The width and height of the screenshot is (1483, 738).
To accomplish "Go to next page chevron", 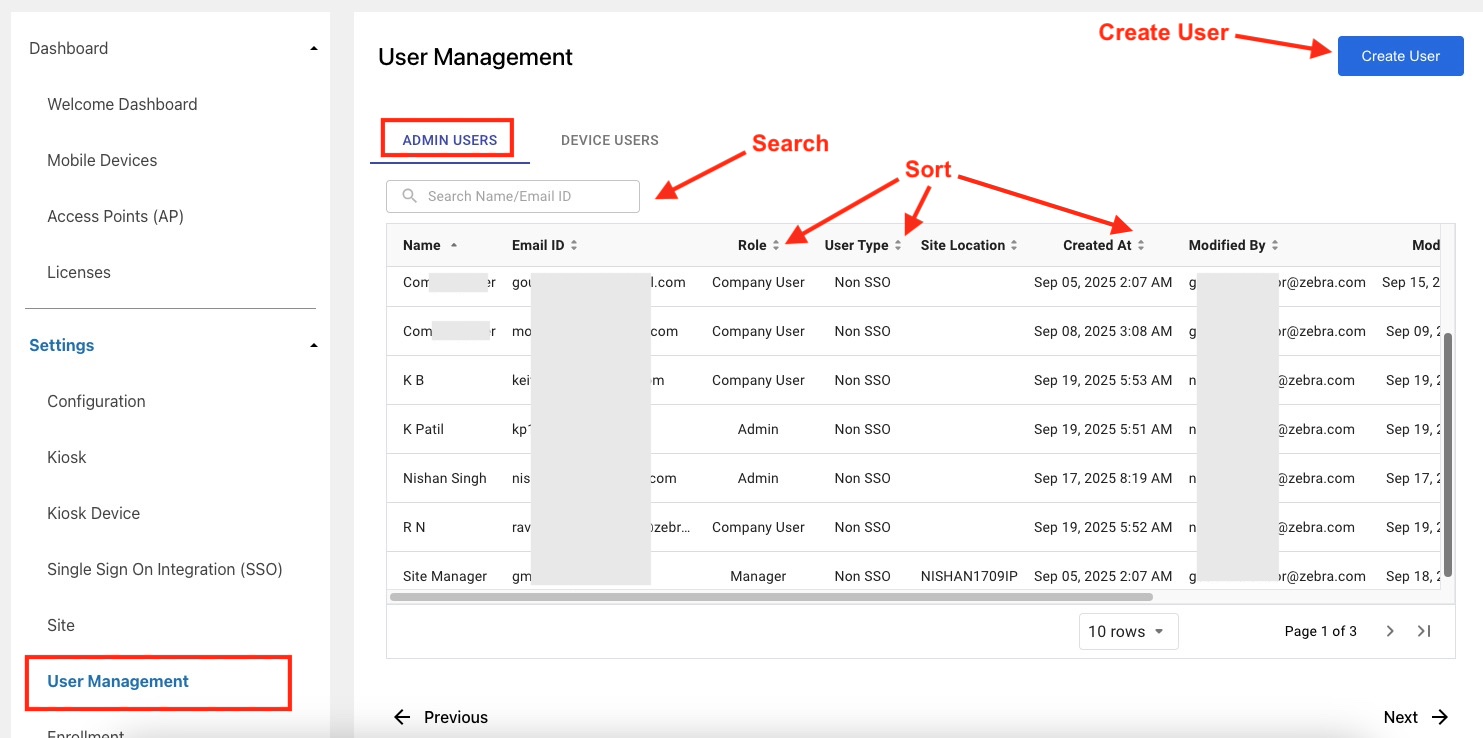I will [x=1390, y=631].
